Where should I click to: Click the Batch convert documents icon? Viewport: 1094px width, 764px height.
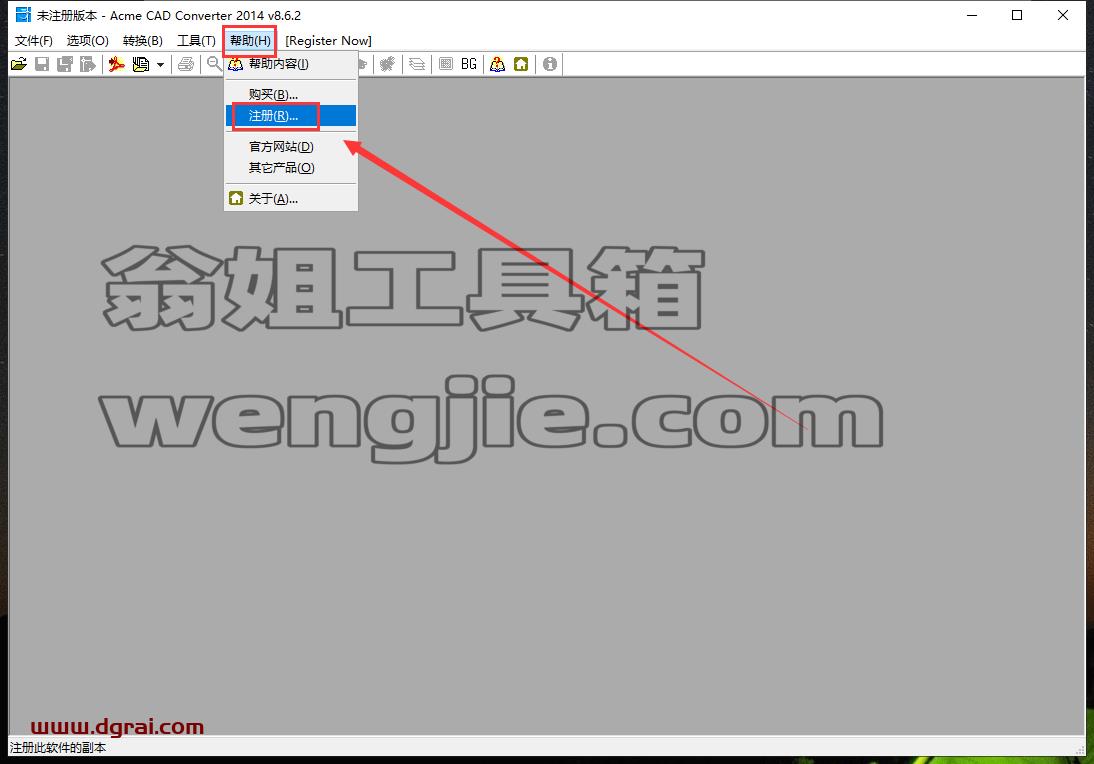[141, 64]
